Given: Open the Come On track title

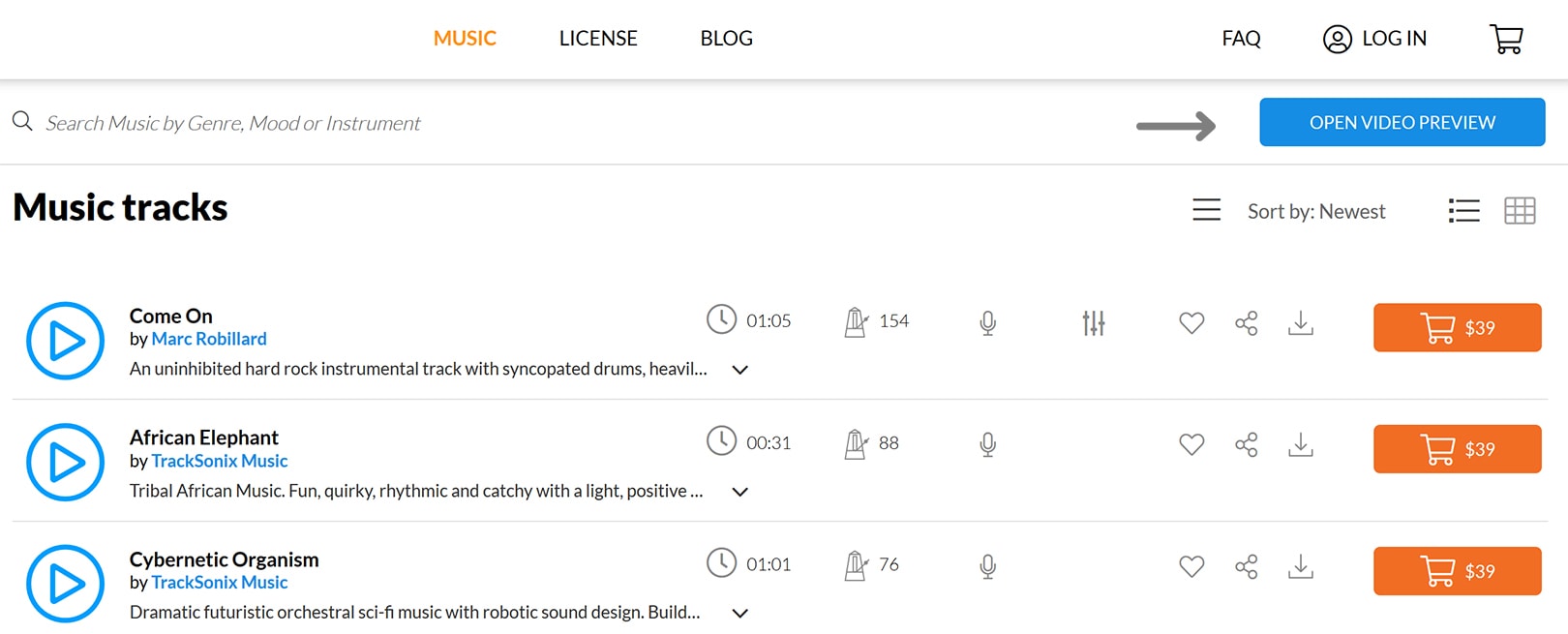Looking at the screenshot, I should point(171,316).
